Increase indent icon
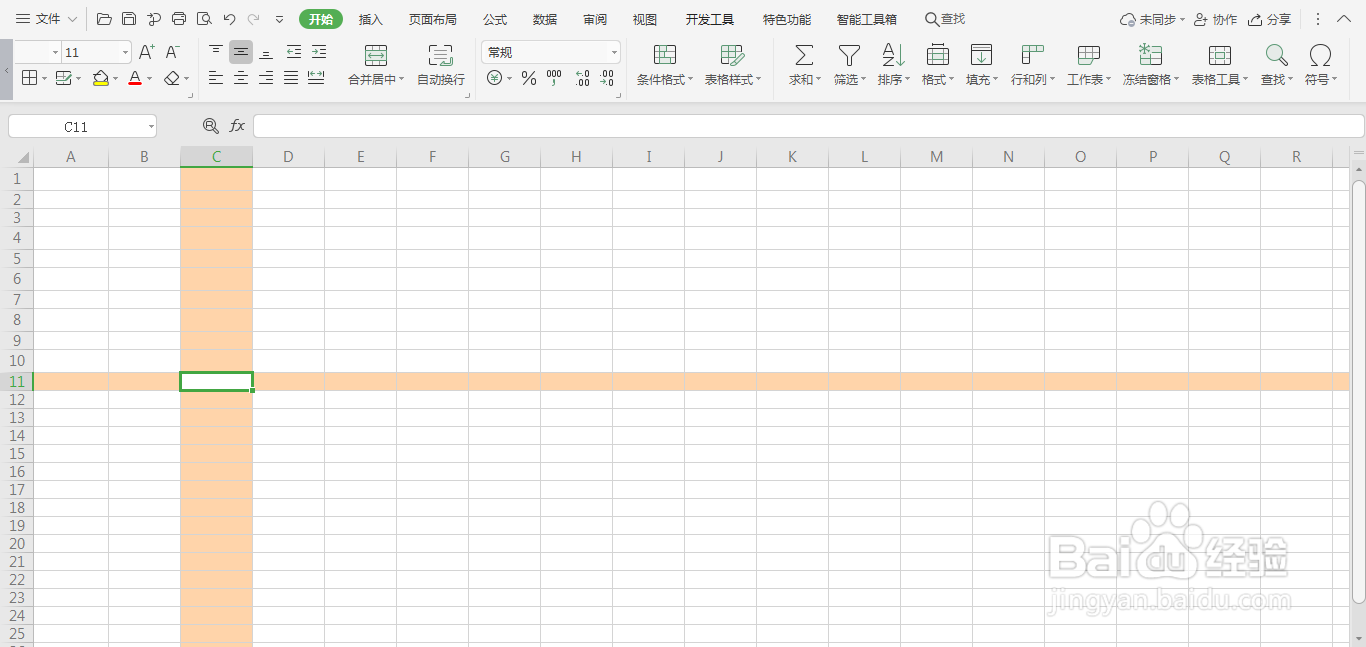The image size is (1366, 647). pos(319,52)
